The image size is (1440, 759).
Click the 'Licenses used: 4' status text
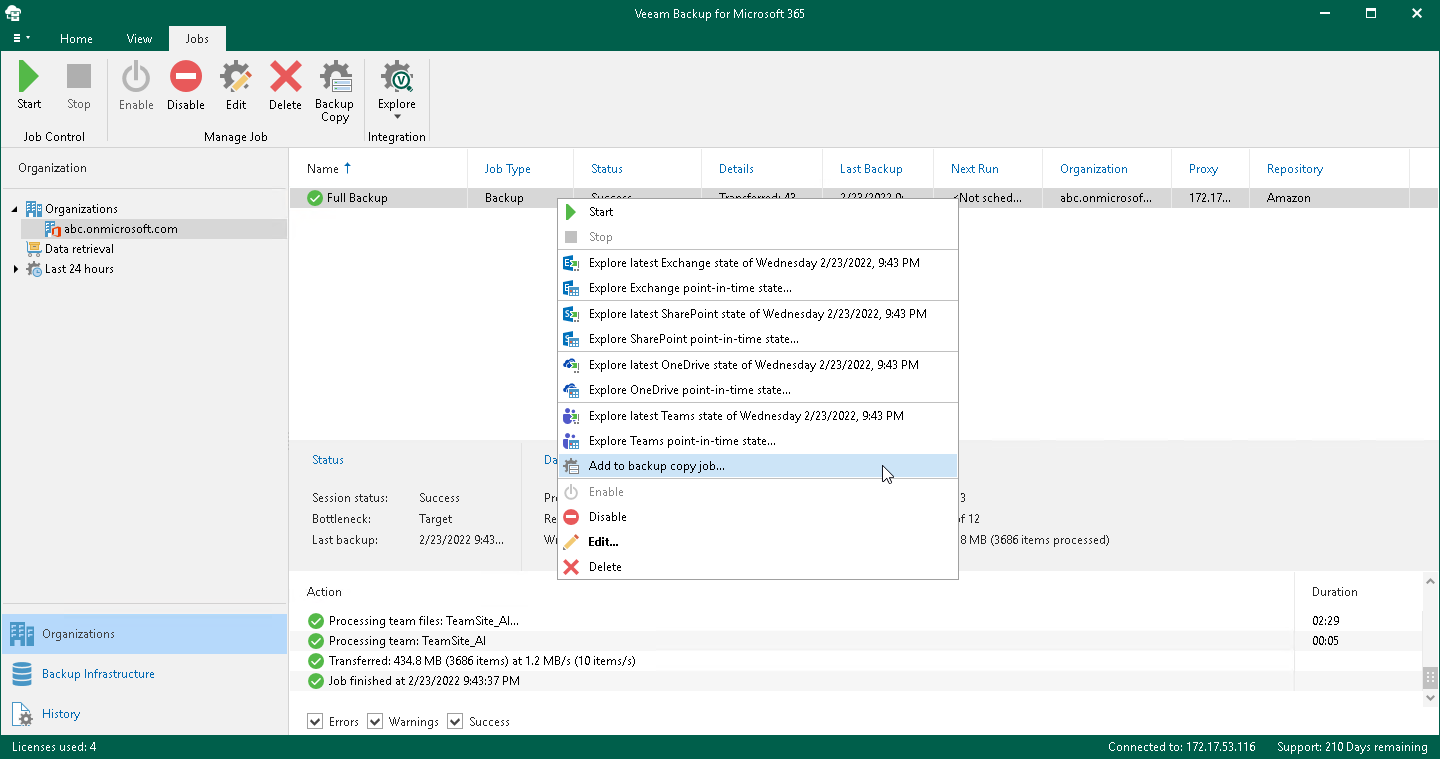pyautogui.click(x=54, y=747)
